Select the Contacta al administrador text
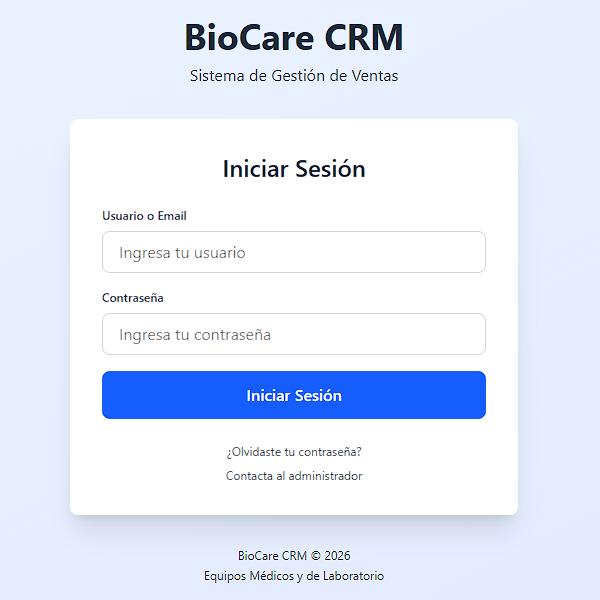 tap(294, 476)
